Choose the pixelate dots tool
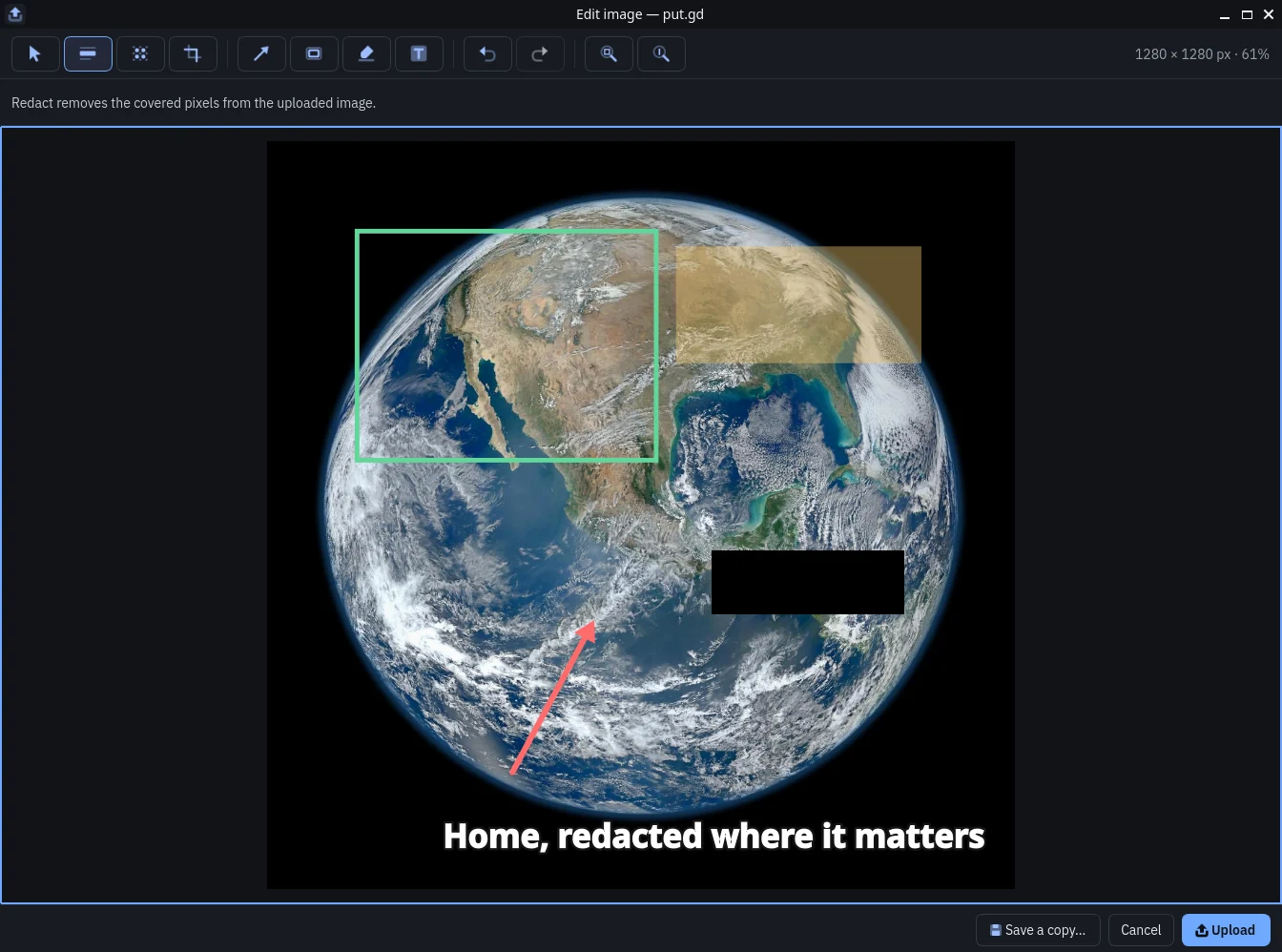The image size is (1282, 952). click(140, 54)
